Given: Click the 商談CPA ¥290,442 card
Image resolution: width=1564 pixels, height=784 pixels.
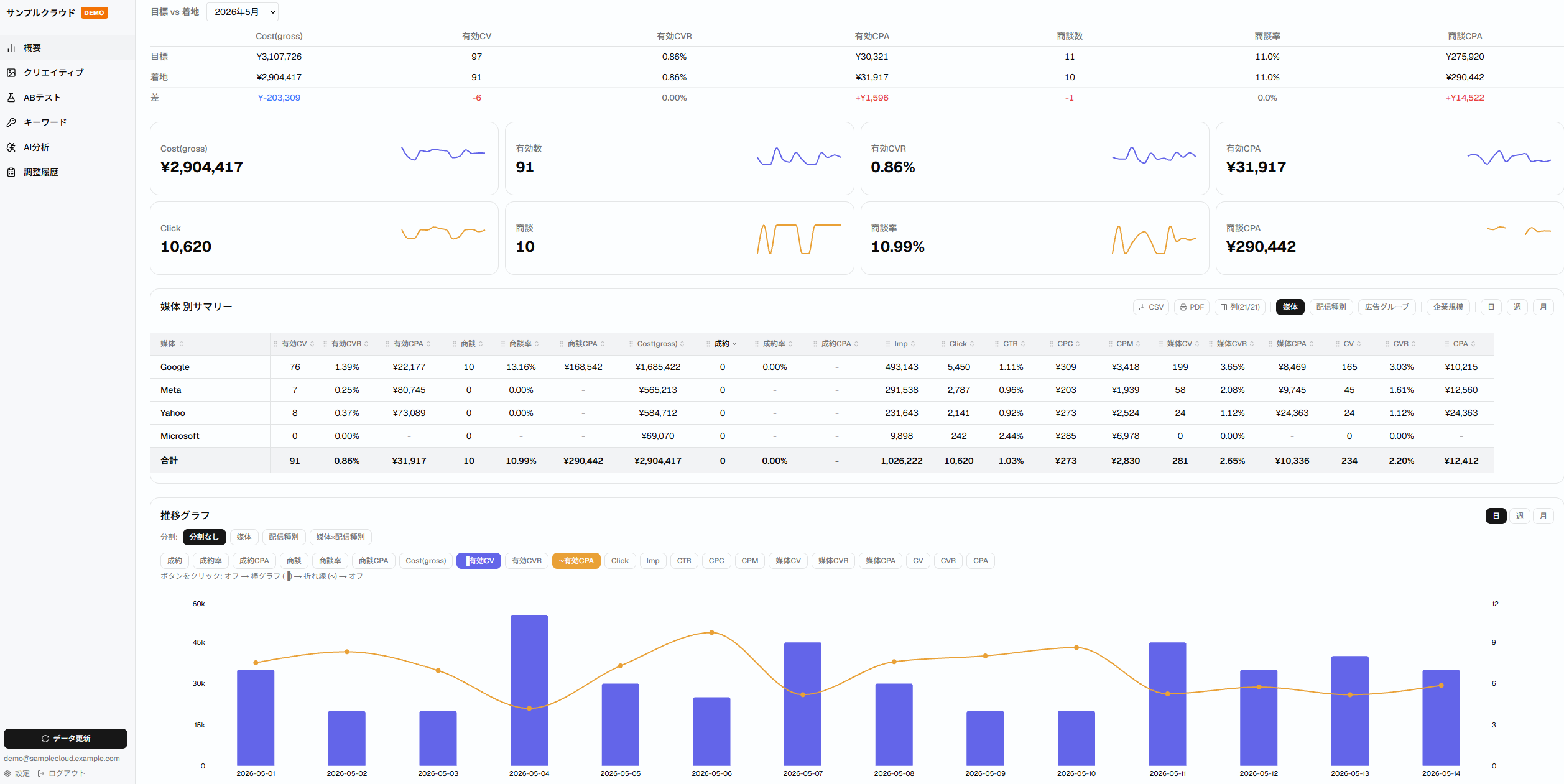Looking at the screenshot, I should tap(1389, 238).
